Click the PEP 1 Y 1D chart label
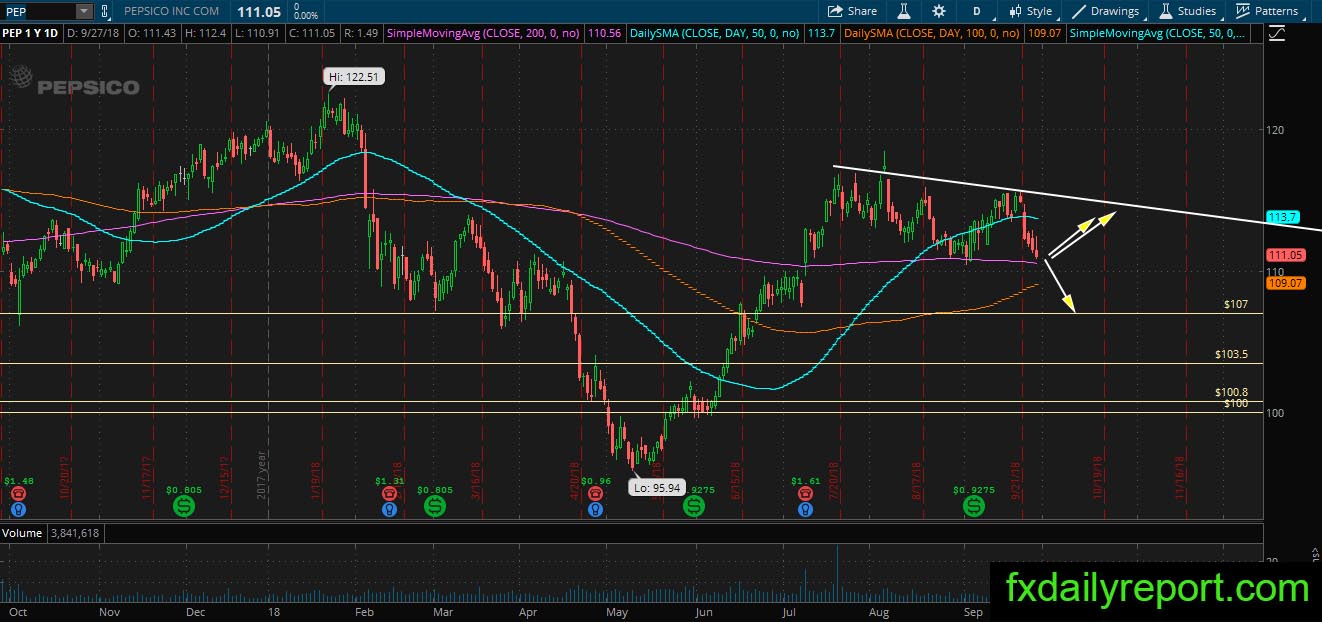 pyautogui.click(x=31, y=34)
